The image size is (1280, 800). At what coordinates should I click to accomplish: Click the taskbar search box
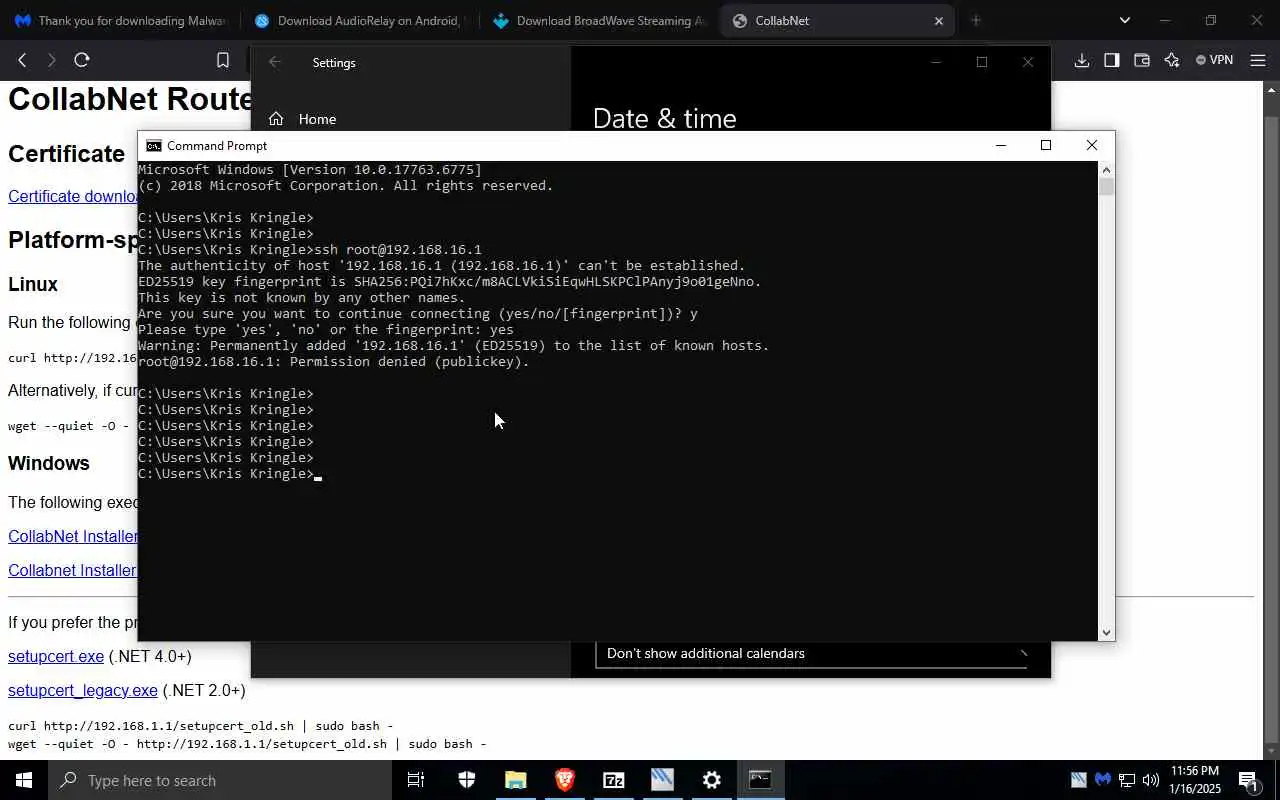click(220, 780)
